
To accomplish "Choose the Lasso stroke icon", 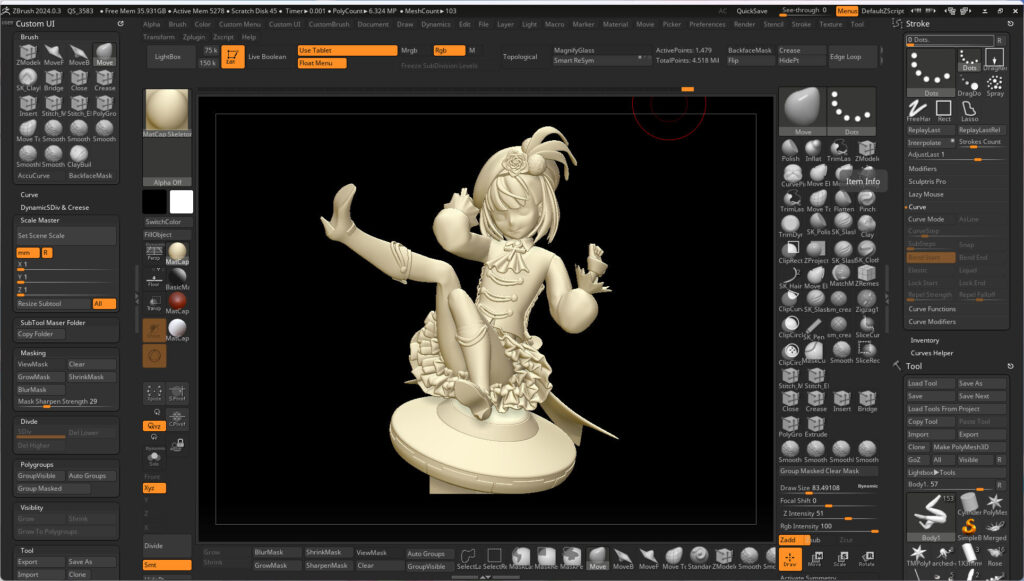I will (969, 110).
